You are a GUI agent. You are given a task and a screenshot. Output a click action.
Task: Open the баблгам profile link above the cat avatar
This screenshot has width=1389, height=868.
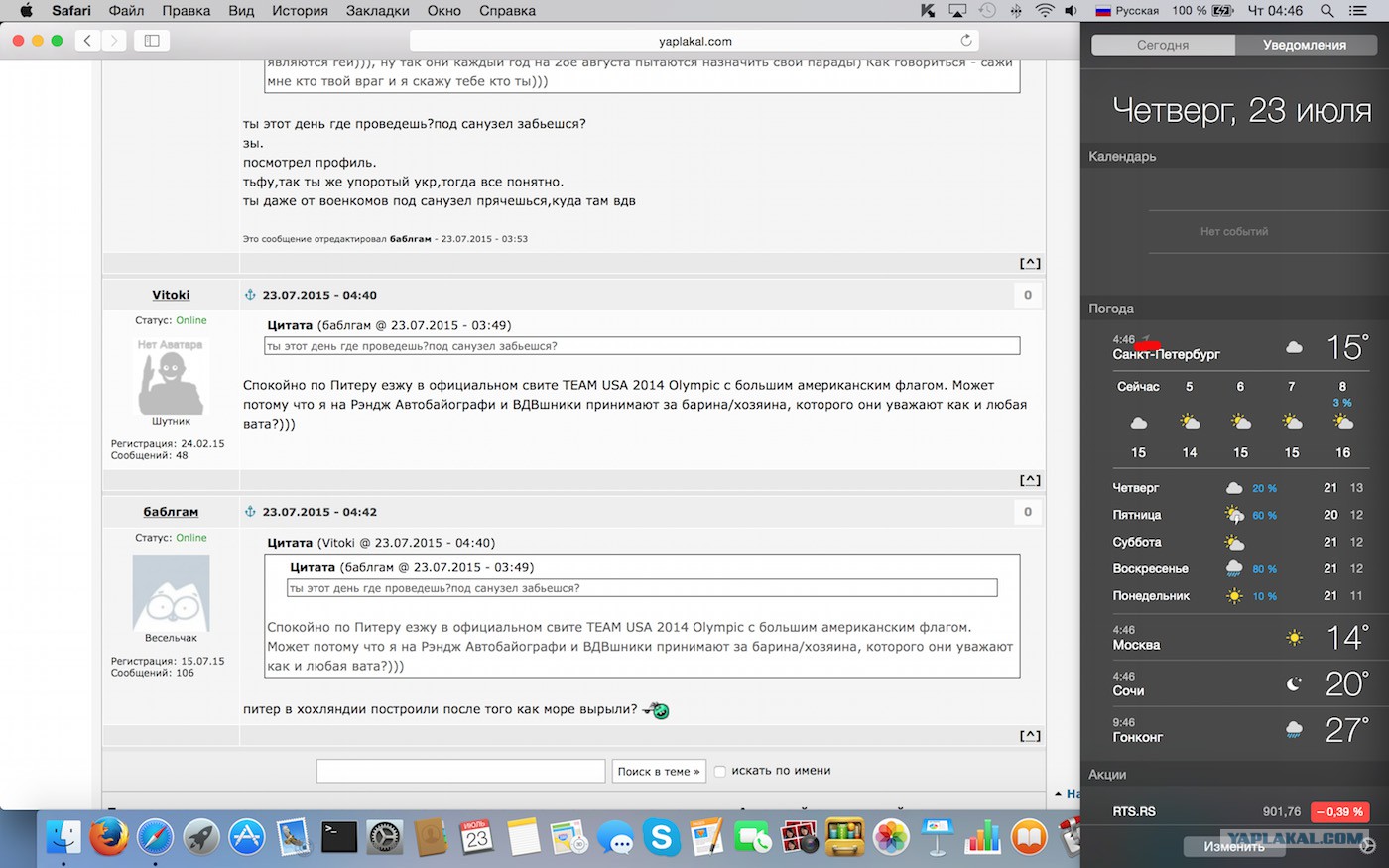[x=171, y=512]
